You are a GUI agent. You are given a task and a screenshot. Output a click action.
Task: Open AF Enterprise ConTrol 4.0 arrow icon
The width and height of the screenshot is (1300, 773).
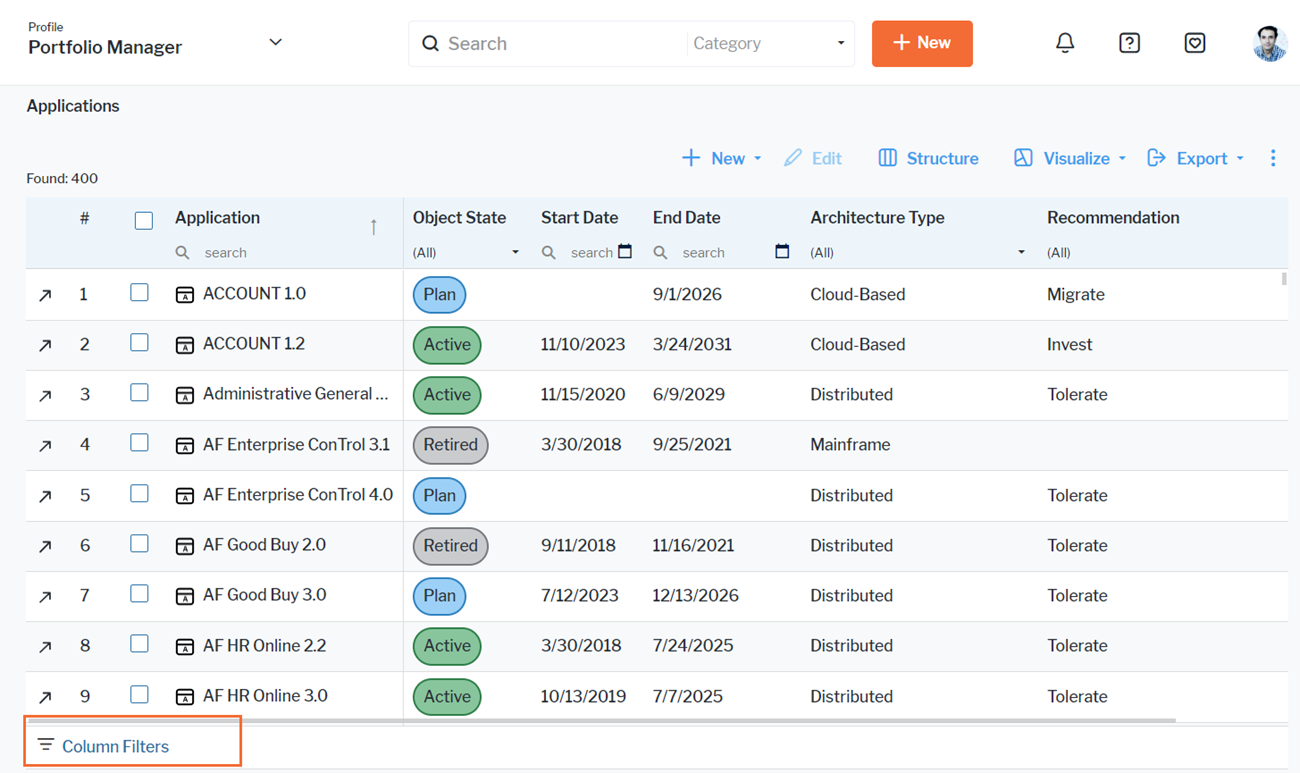[x=45, y=496]
